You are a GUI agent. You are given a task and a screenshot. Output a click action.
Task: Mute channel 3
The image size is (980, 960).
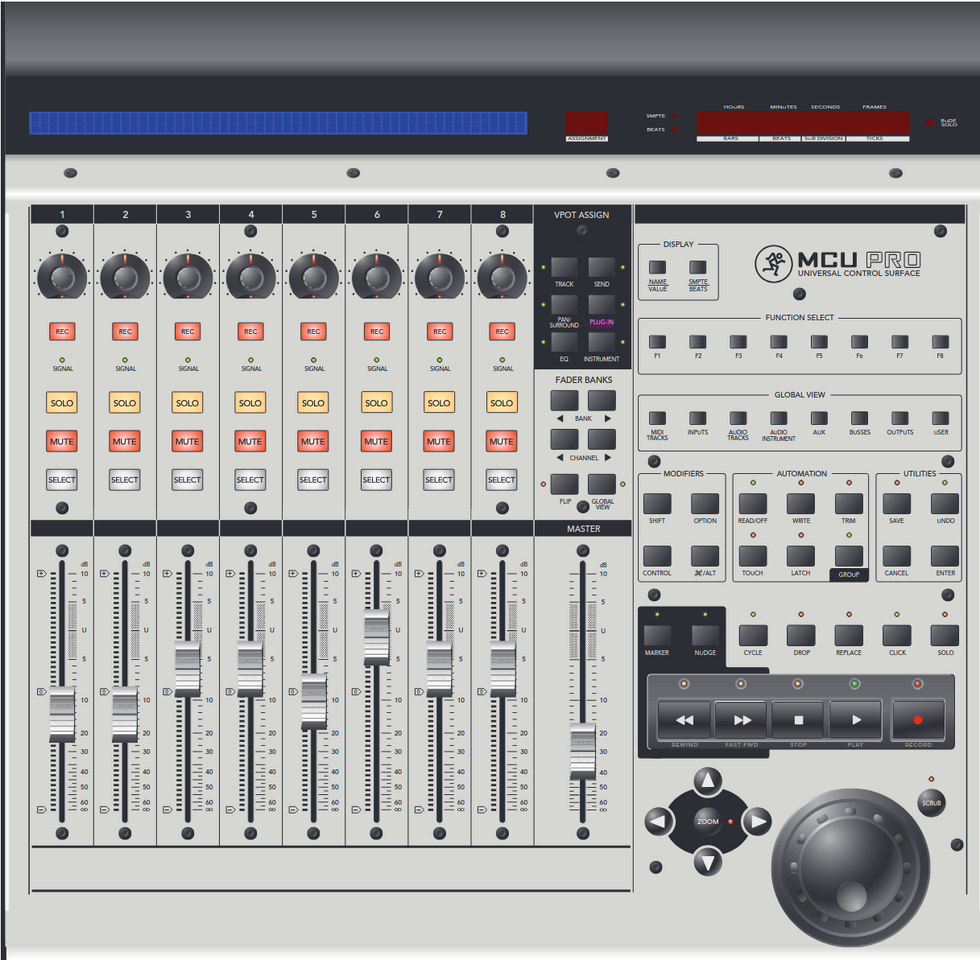point(188,441)
